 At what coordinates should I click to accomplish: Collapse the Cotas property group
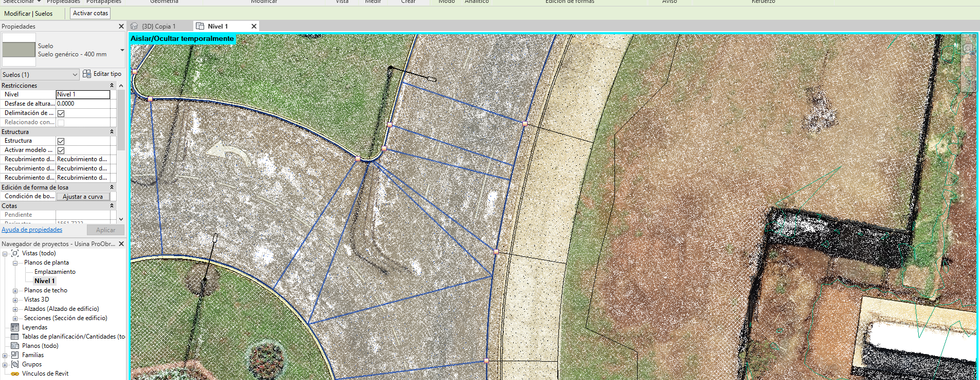click(x=112, y=205)
